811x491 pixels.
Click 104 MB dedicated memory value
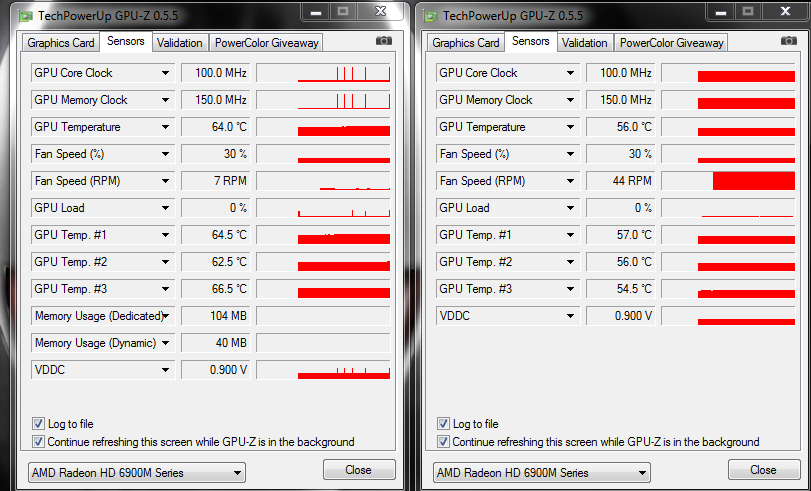pos(216,316)
